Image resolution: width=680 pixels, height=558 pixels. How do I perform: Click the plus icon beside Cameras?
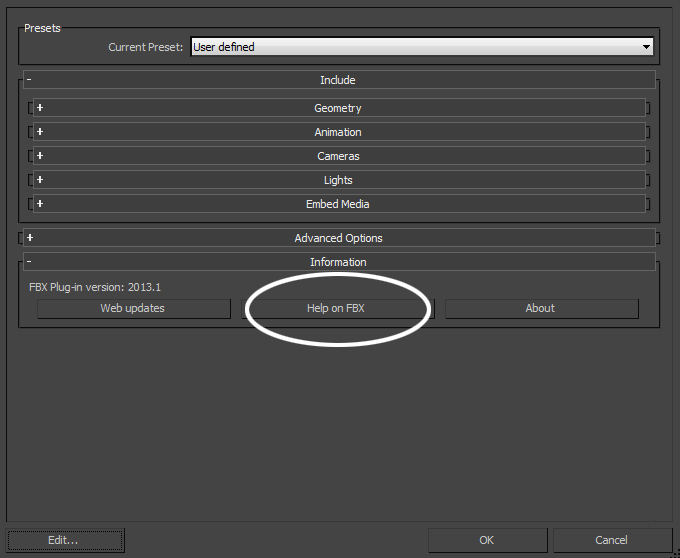(x=40, y=156)
